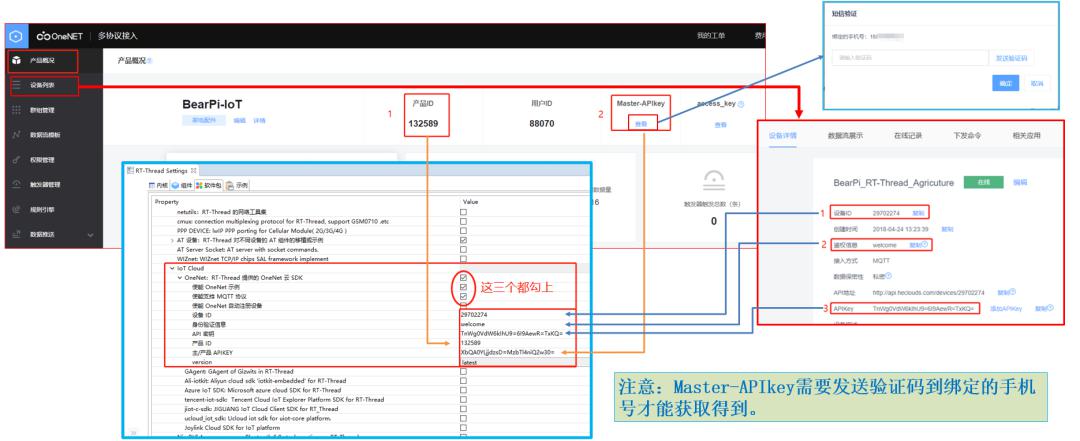Toggle the netutils package checkbox

(x=464, y=212)
